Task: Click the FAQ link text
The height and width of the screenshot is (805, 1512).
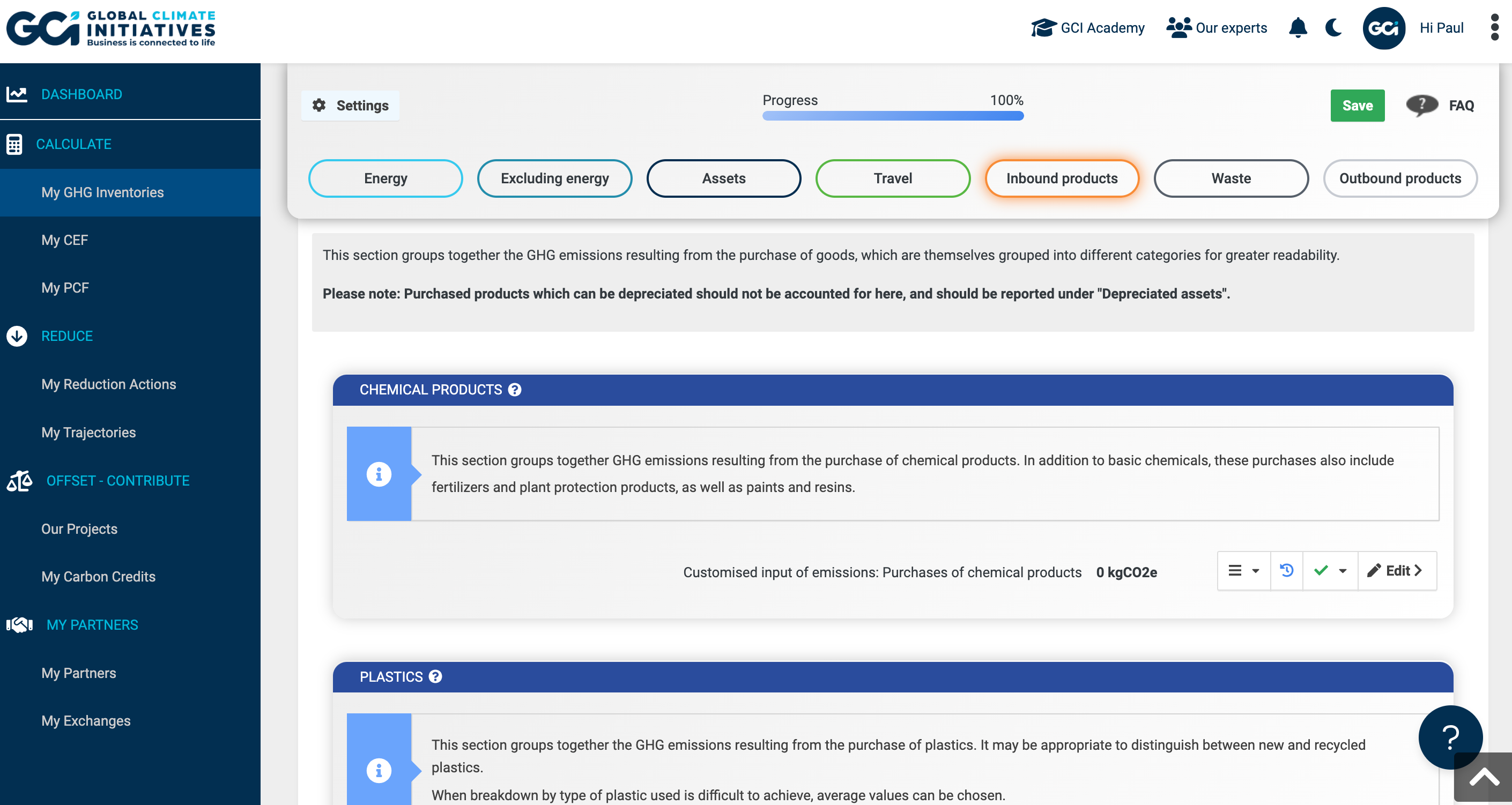Action: [x=1461, y=106]
